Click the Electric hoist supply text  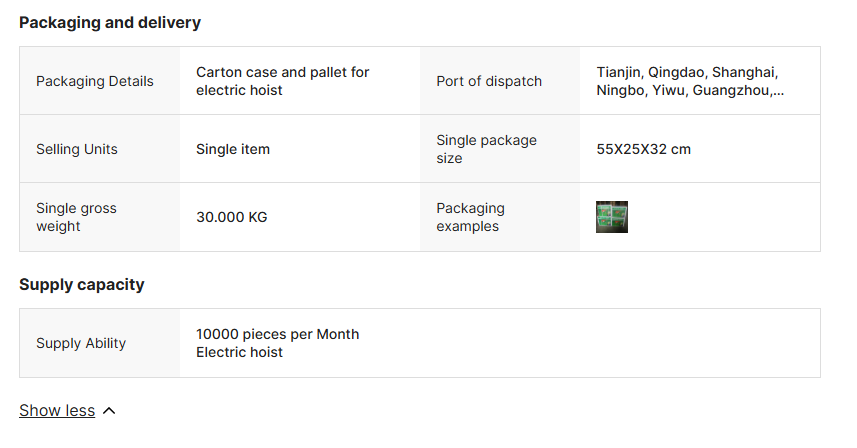pos(239,352)
